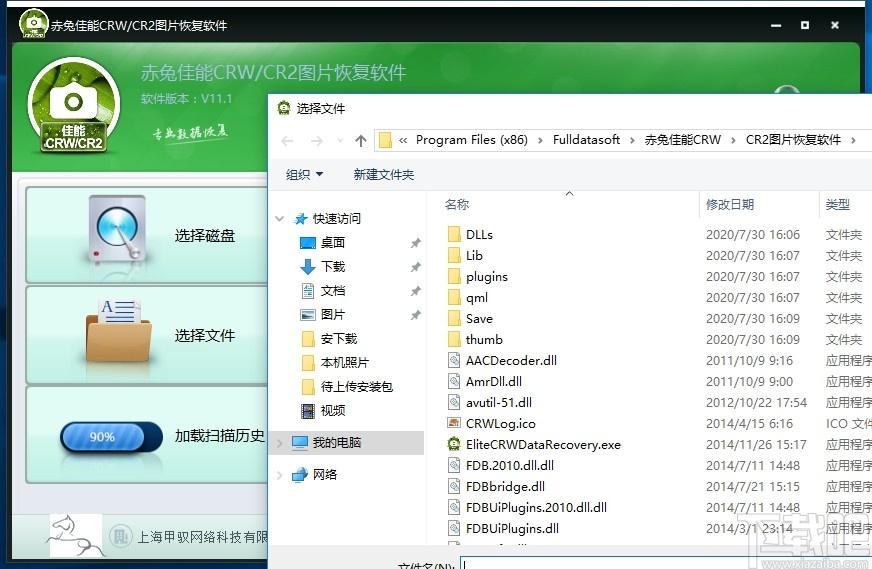Select file avutil-51.dll
This screenshot has width=872, height=569.
pos(499,402)
